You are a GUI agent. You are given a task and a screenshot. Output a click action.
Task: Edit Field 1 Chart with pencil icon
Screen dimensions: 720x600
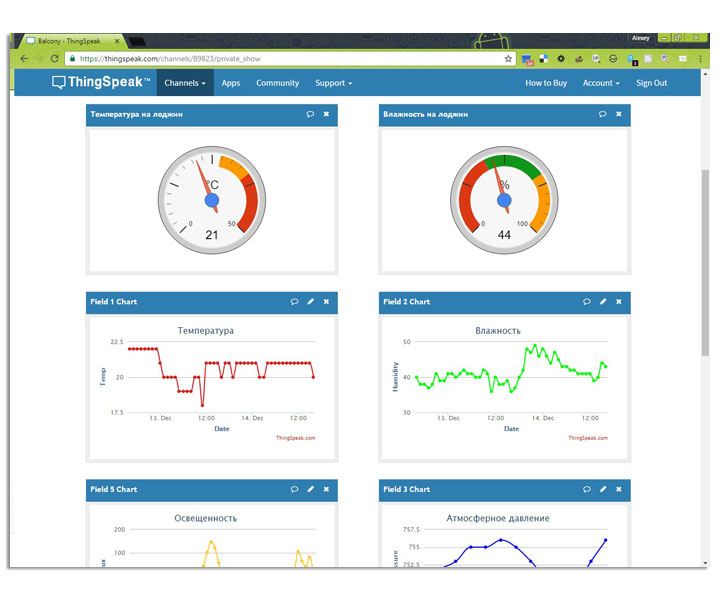(x=310, y=301)
